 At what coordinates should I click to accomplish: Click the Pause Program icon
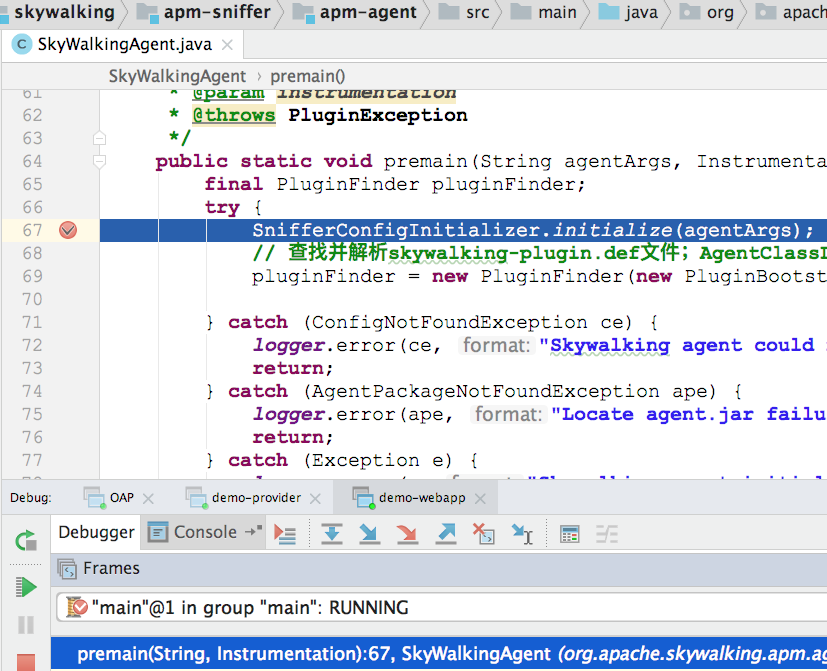(x=26, y=625)
